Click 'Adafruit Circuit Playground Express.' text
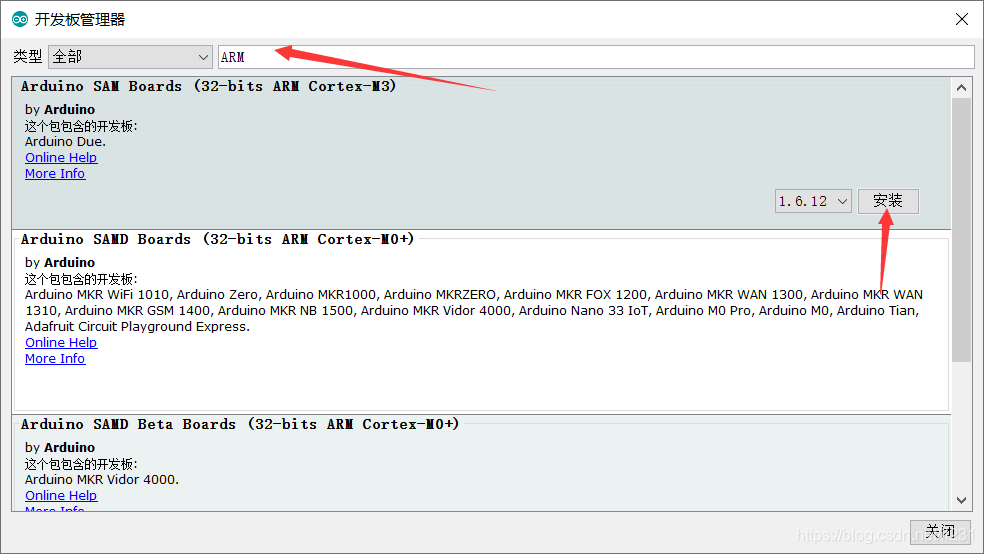 coord(137,327)
